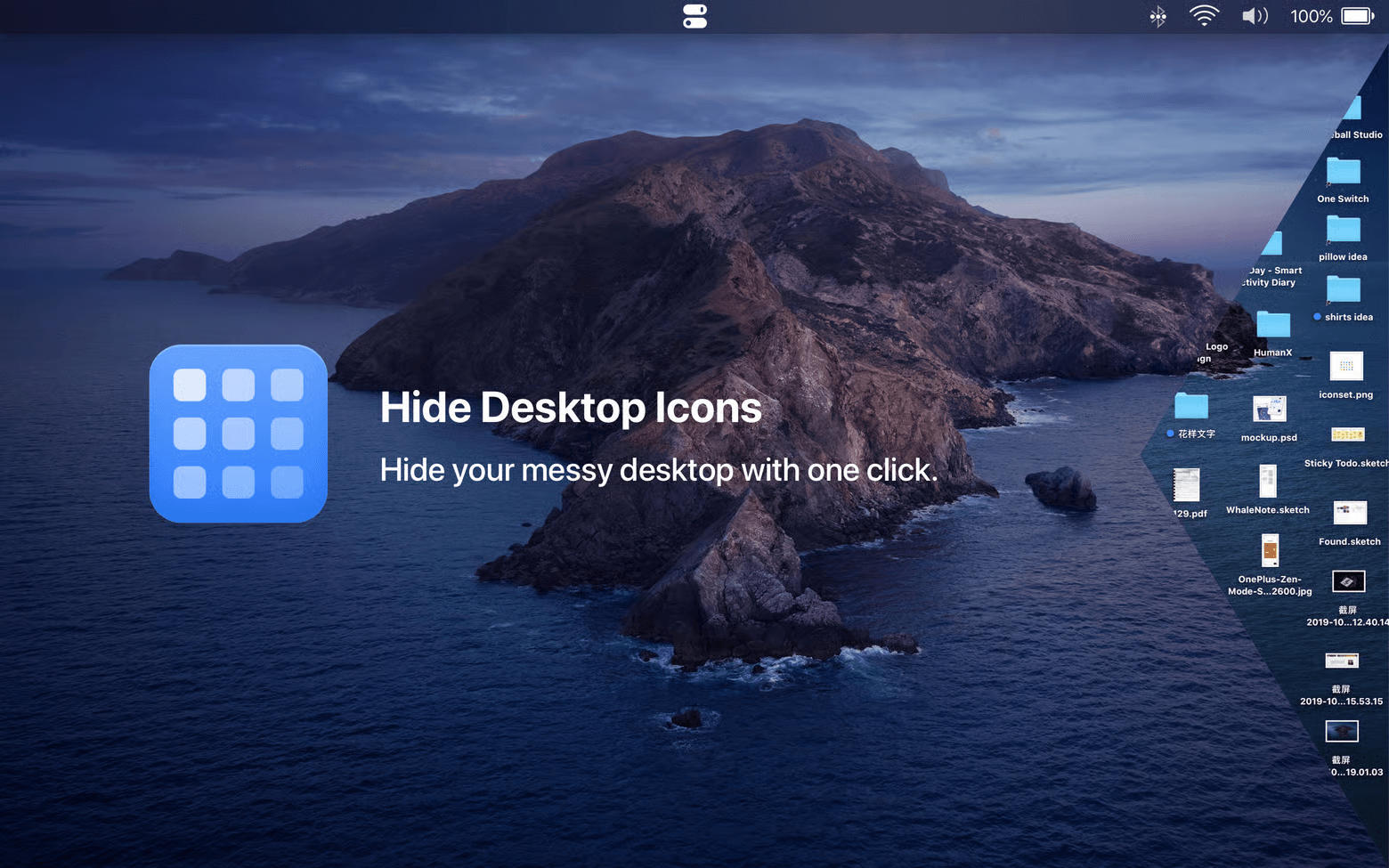The image size is (1389, 868).
Task: Select the mockup.psd file
Action: [1269, 410]
